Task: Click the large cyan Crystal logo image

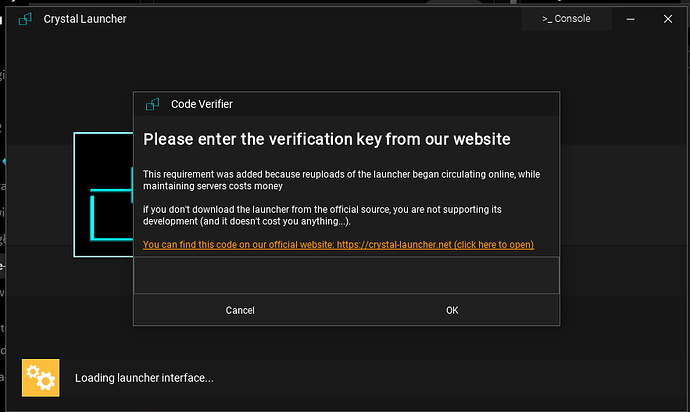Action: 103,208
